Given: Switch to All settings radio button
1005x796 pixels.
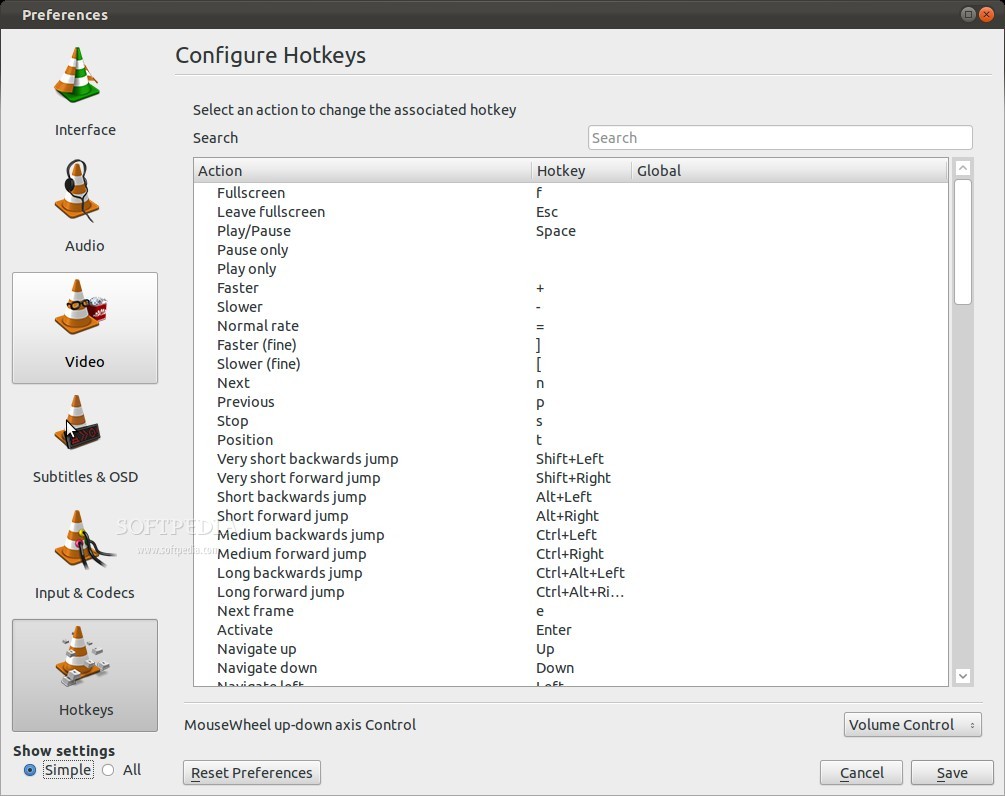Looking at the screenshot, I should [108, 770].
